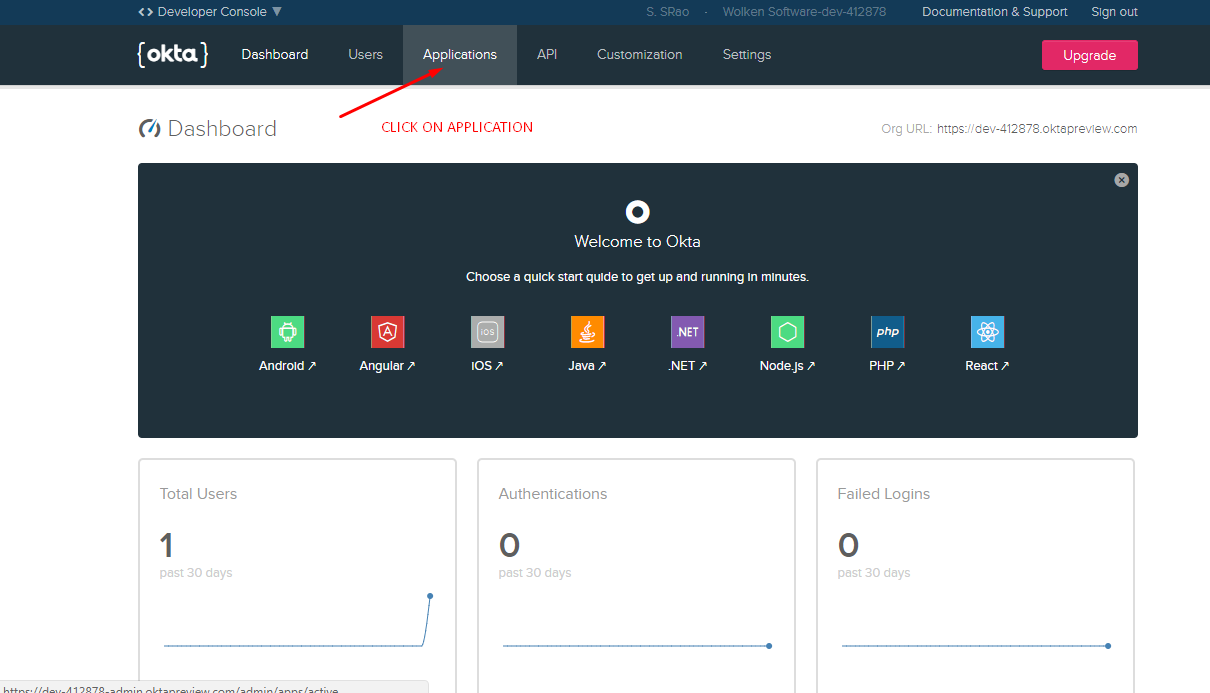Open the Applications menu
This screenshot has width=1210, height=693.
pos(459,54)
